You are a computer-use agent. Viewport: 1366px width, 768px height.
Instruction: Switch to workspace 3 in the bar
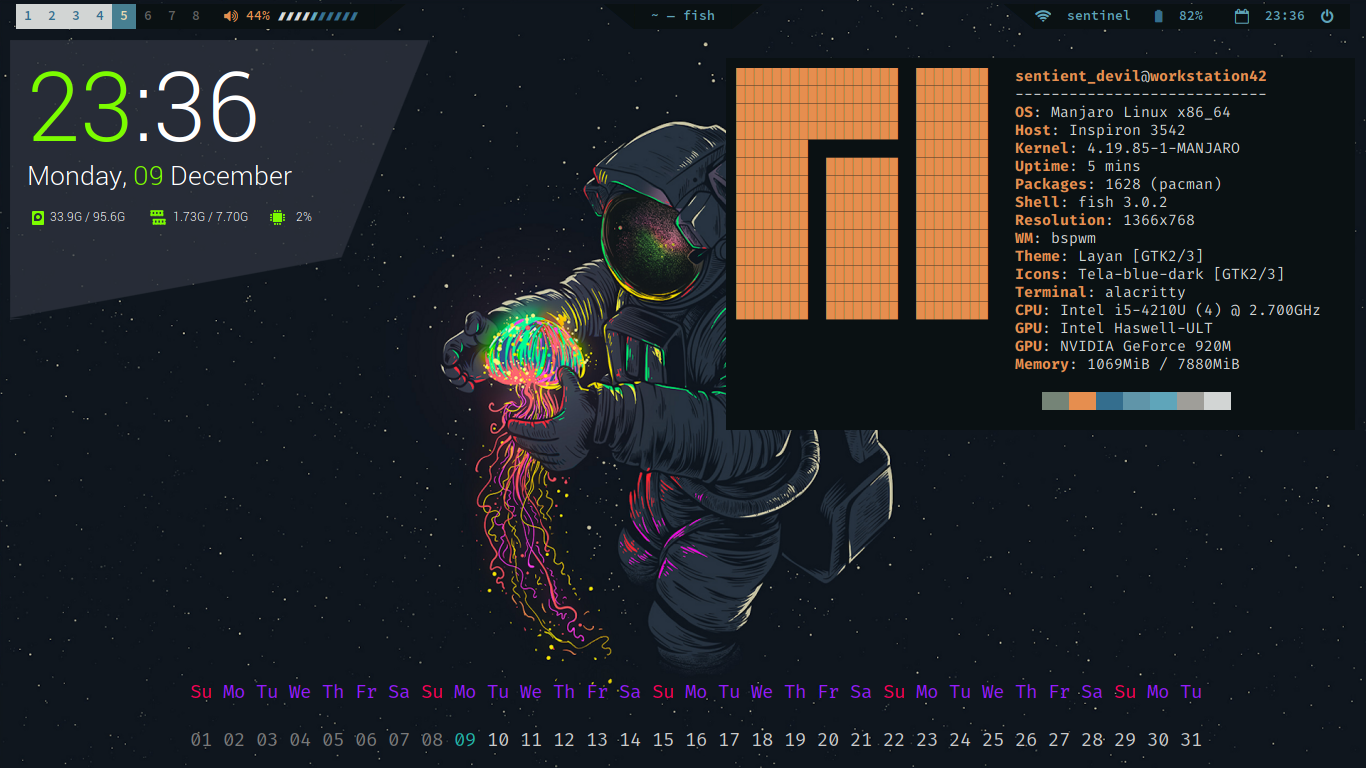pyautogui.click(x=76, y=16)
